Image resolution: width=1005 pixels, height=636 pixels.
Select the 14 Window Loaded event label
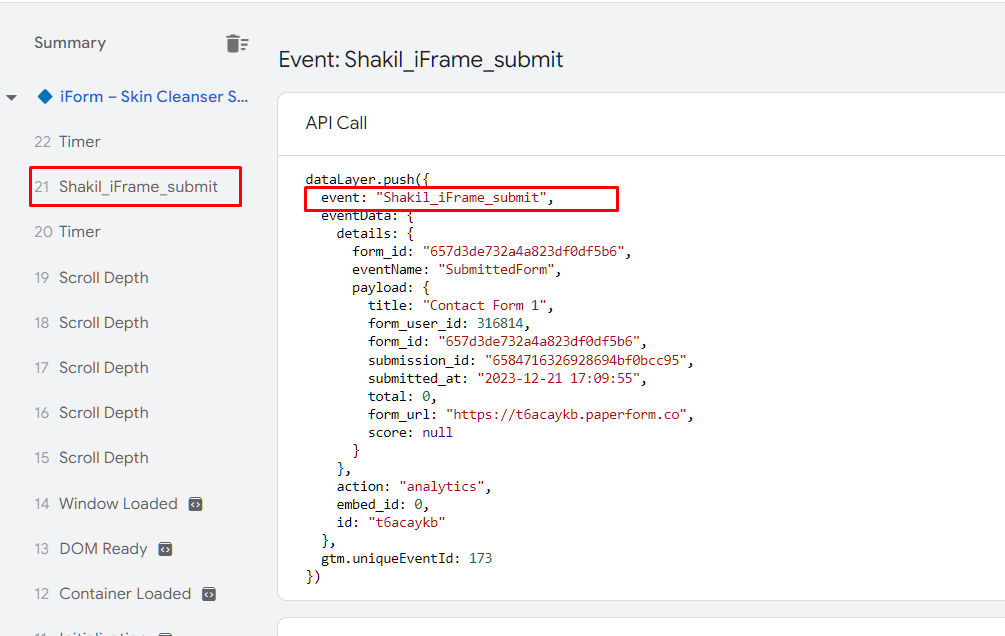point(117,504)
